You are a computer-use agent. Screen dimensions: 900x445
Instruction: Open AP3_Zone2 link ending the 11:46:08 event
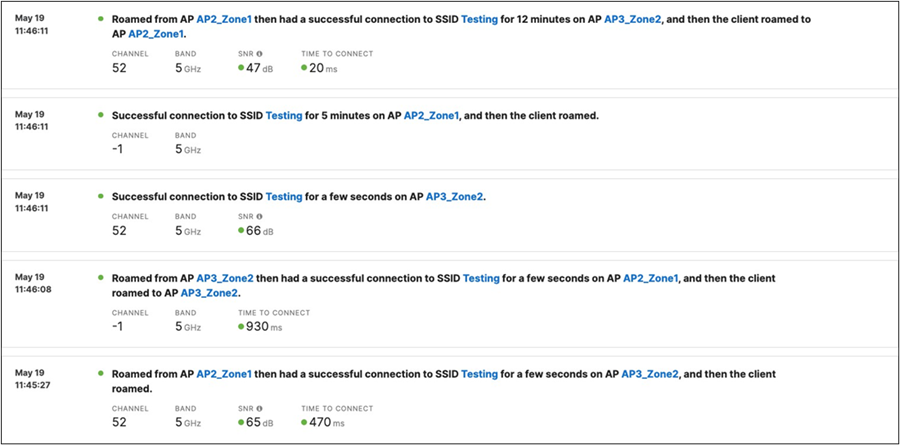(x=209, y=293)
